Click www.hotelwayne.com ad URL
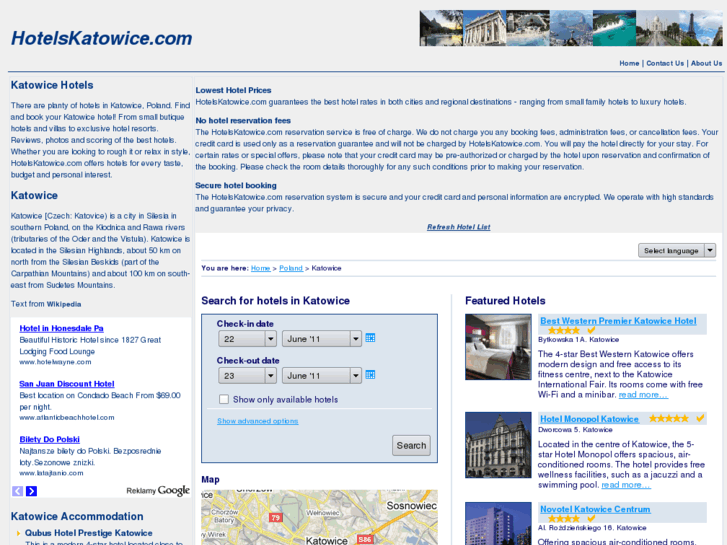 [x=55, y=362]
